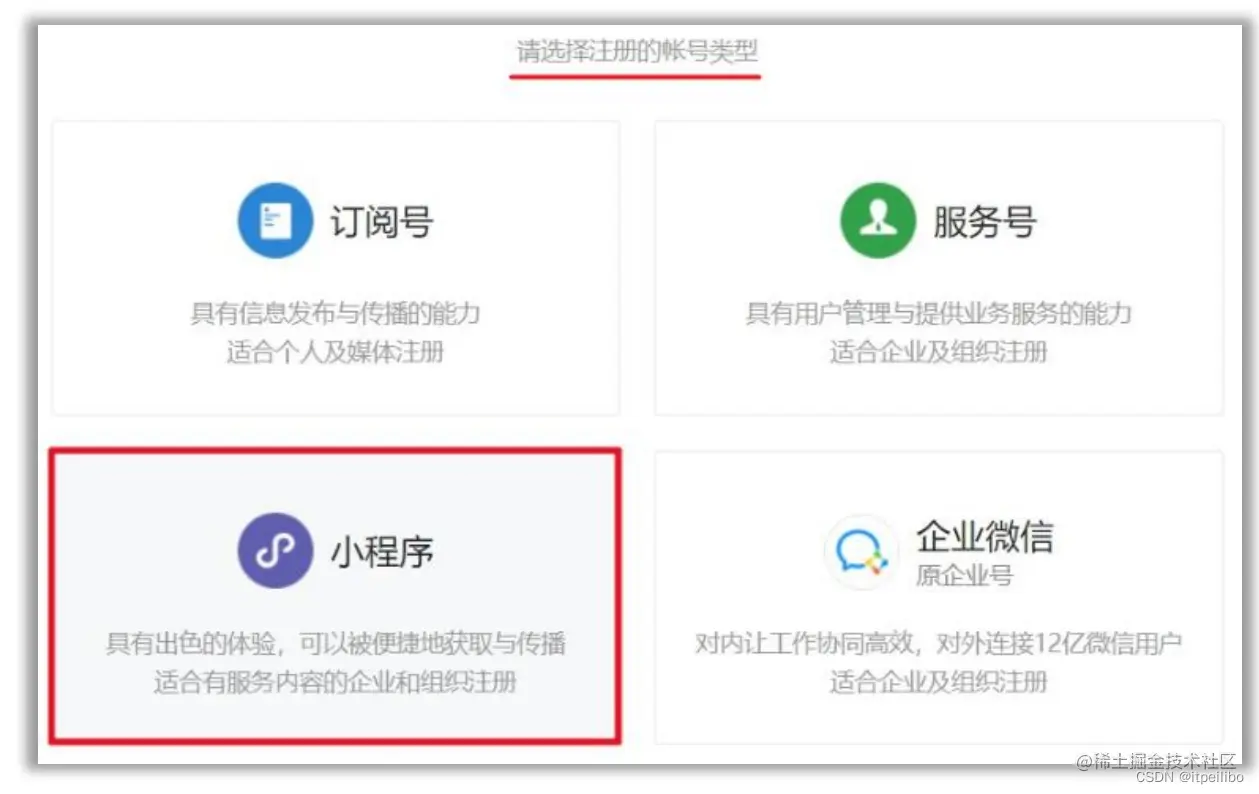Screen dimensions: 1259x794
Task: Select the 服务号 title text
Action: (x=985, y=221)
